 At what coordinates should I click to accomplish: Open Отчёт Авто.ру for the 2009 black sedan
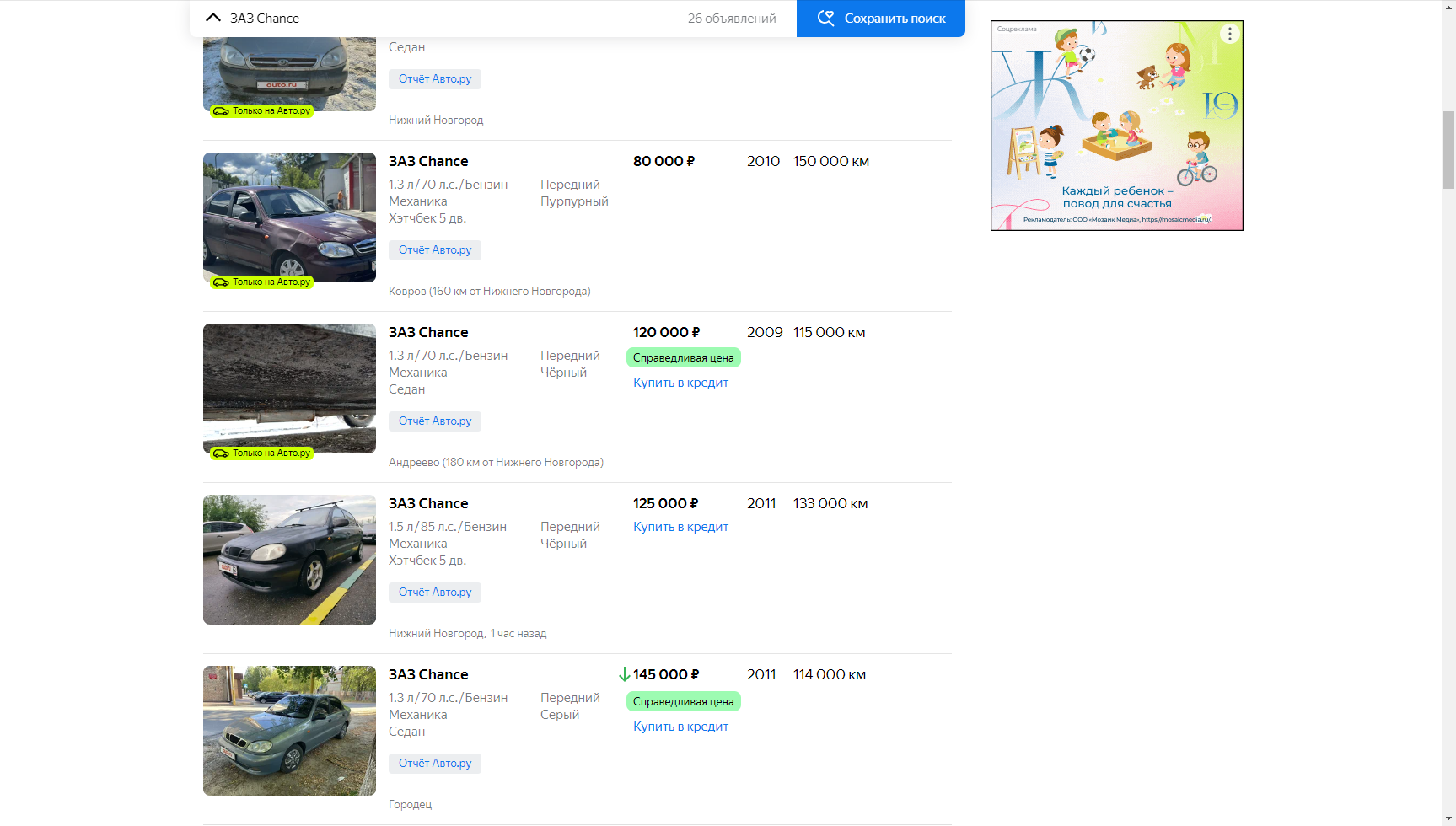435,421
